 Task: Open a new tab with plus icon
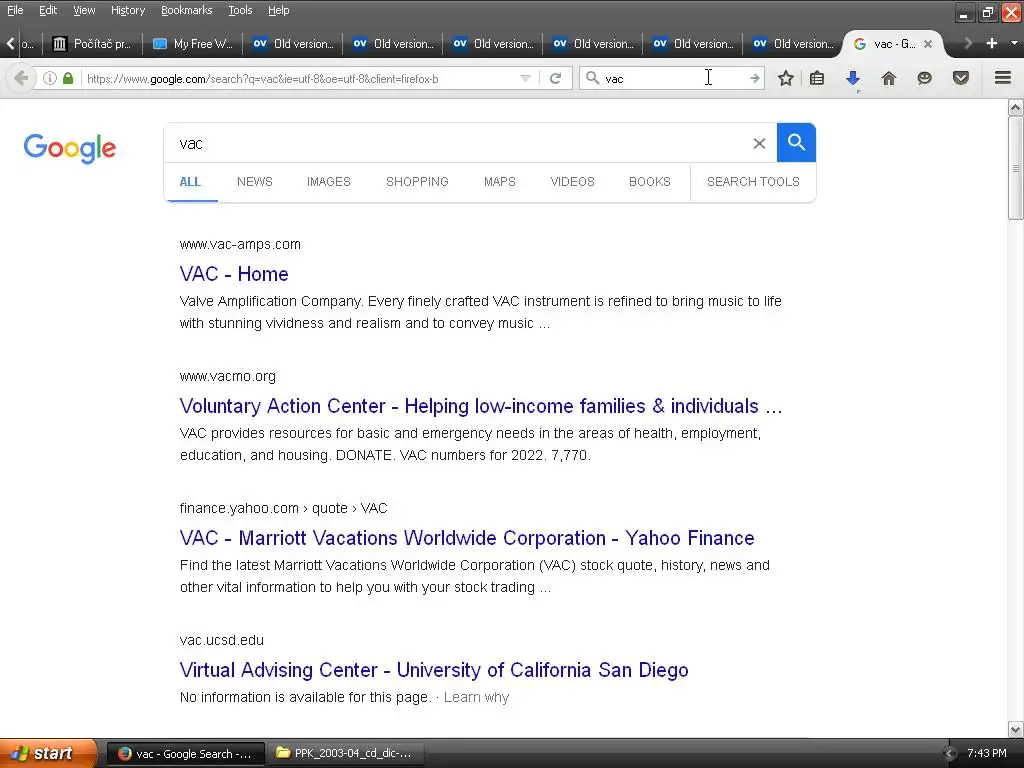click(991, 43)
